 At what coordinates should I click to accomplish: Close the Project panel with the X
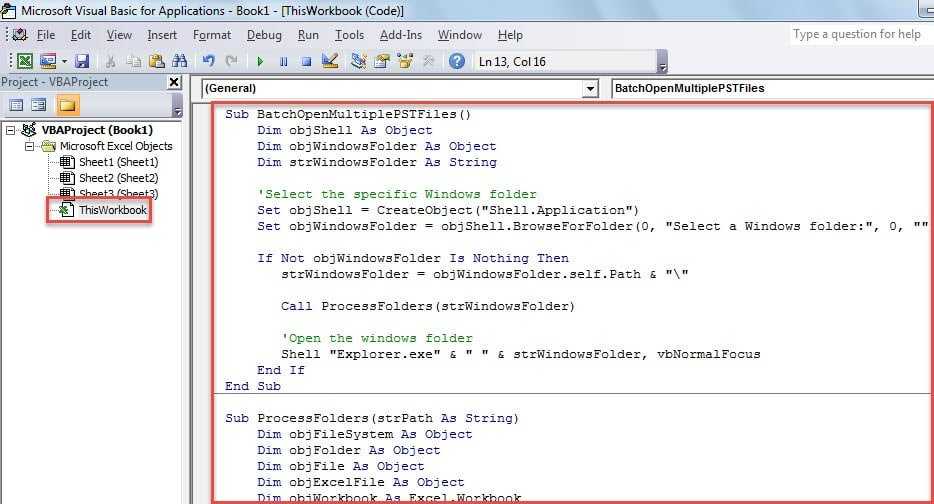point(174,82)
